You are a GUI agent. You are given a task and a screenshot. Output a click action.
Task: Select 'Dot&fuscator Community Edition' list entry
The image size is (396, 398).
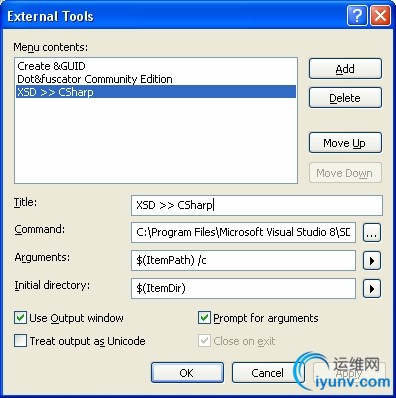pos(156,79)
